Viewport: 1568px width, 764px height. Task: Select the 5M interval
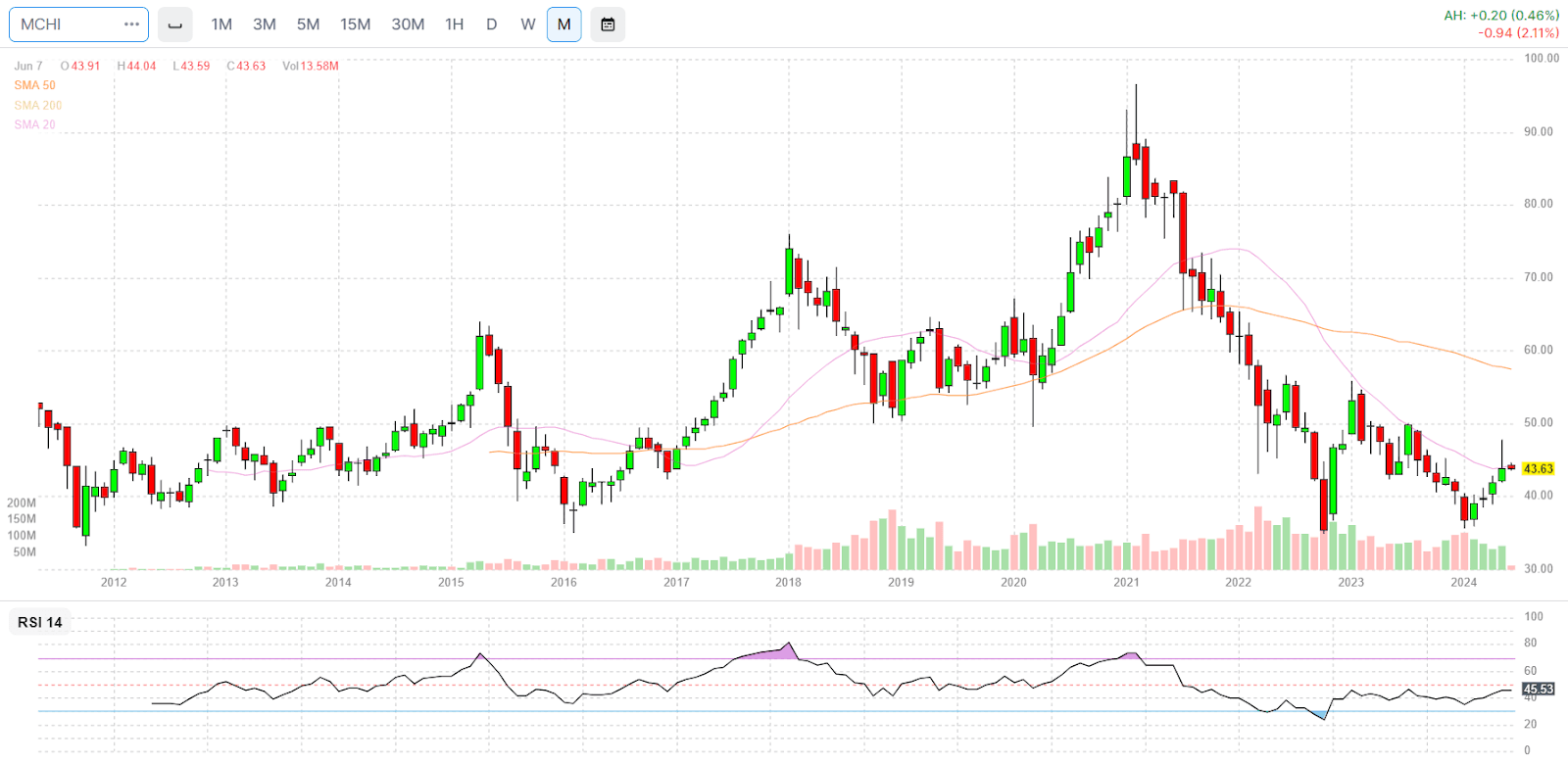click(x=309, y=24)
